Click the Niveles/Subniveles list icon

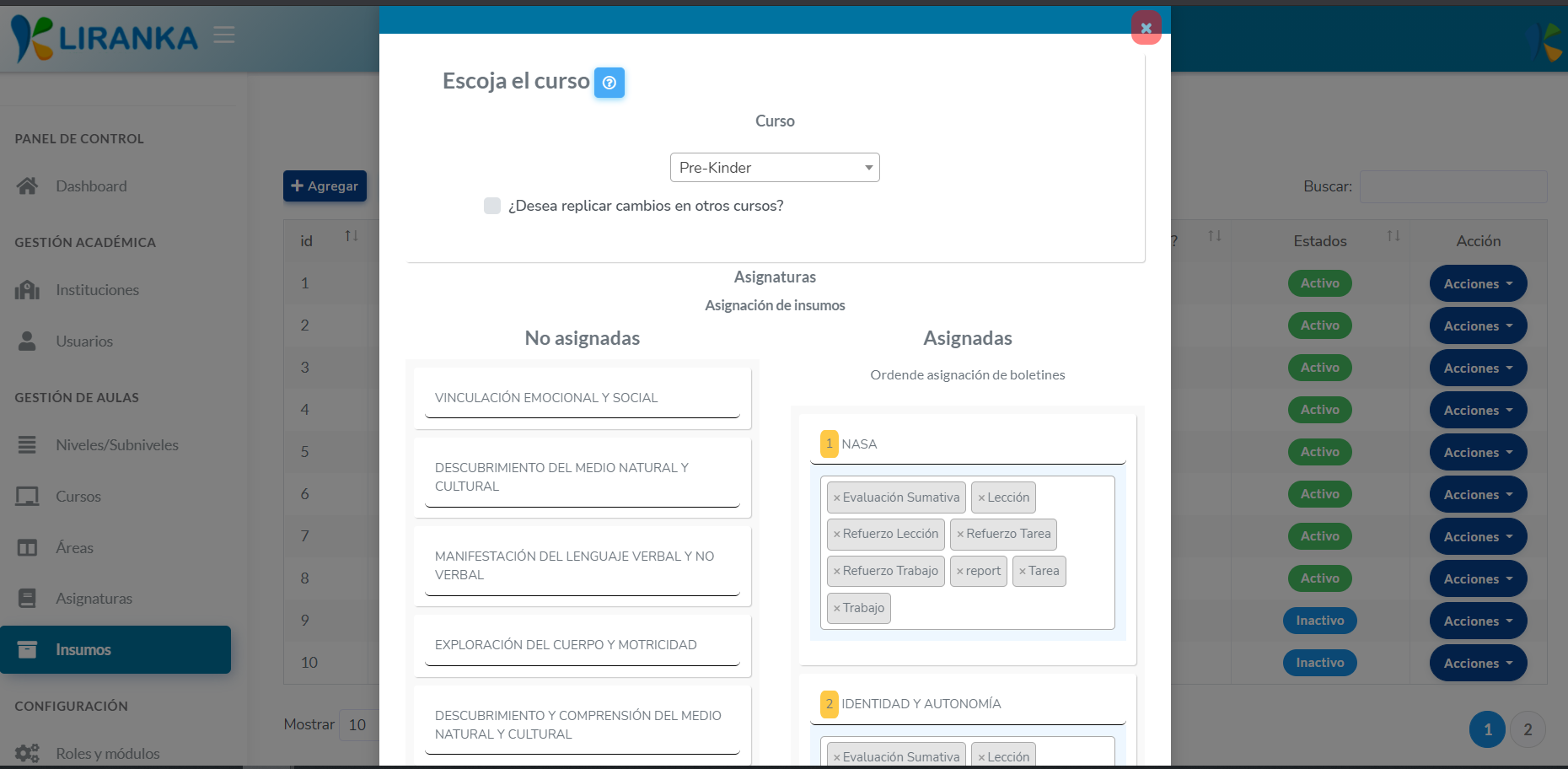(28, 444)
